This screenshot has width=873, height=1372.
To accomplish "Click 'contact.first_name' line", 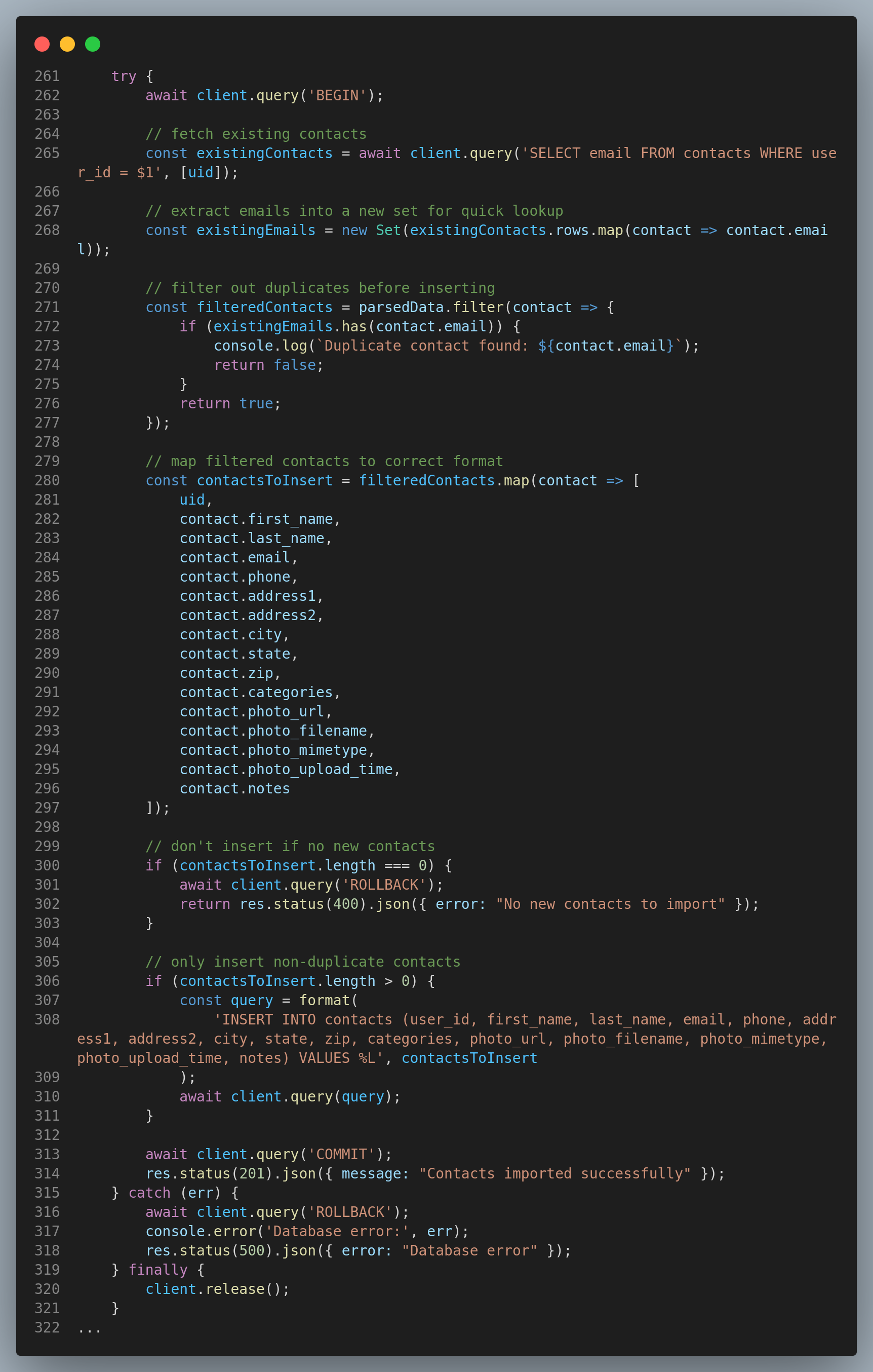I will (x=260, y=519).
